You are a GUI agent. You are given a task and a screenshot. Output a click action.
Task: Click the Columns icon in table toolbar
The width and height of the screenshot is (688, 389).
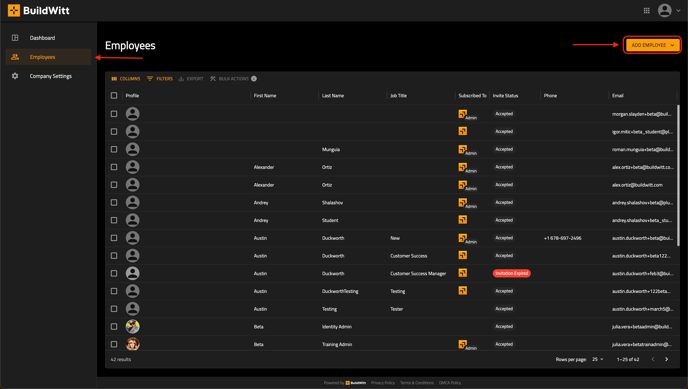(x=114, y=79)
